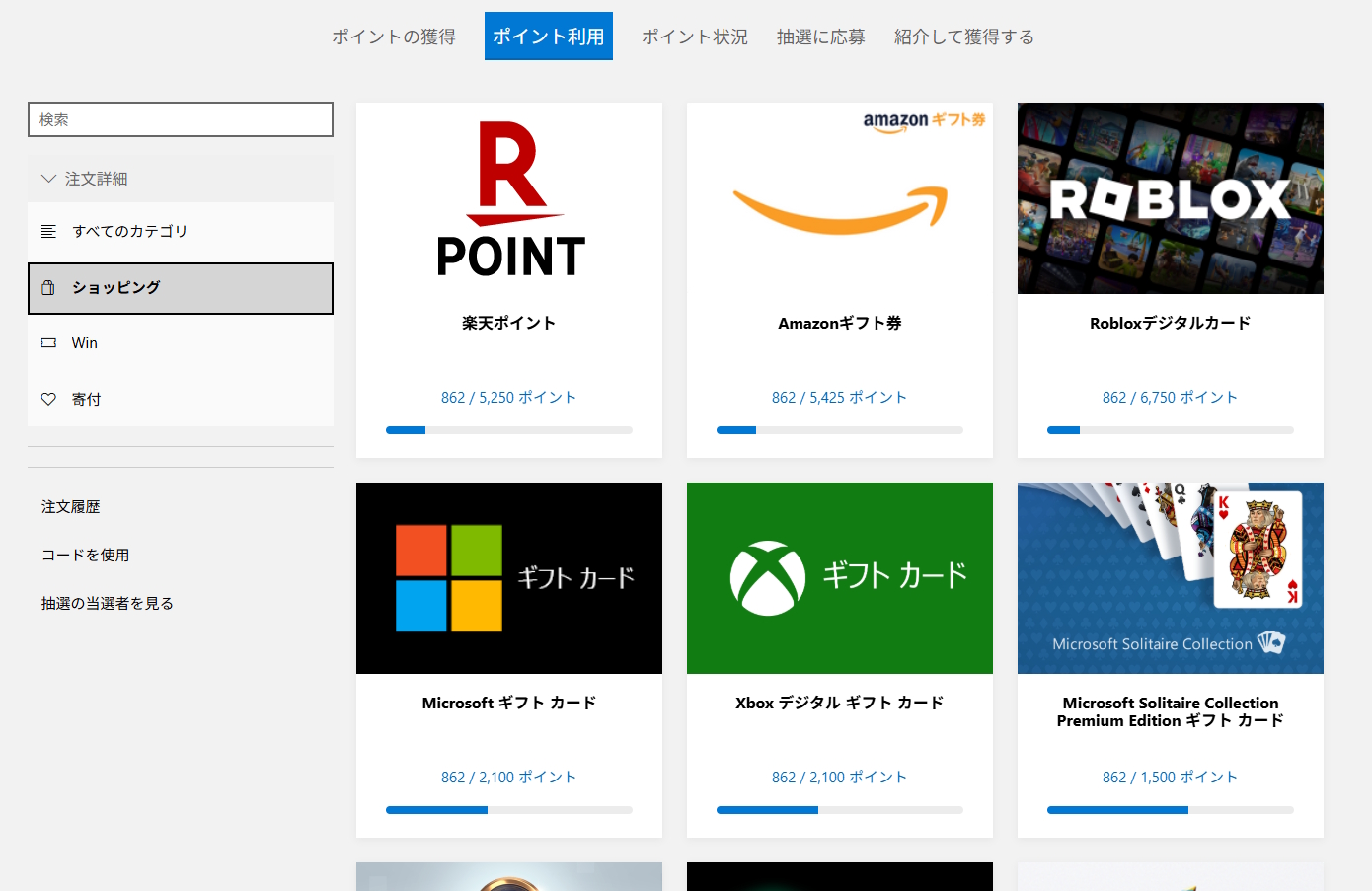This screenshot has width=1372, height=891.
Task: Select the 紹介して獲得する tab
Action: click(x=963, y=37)
